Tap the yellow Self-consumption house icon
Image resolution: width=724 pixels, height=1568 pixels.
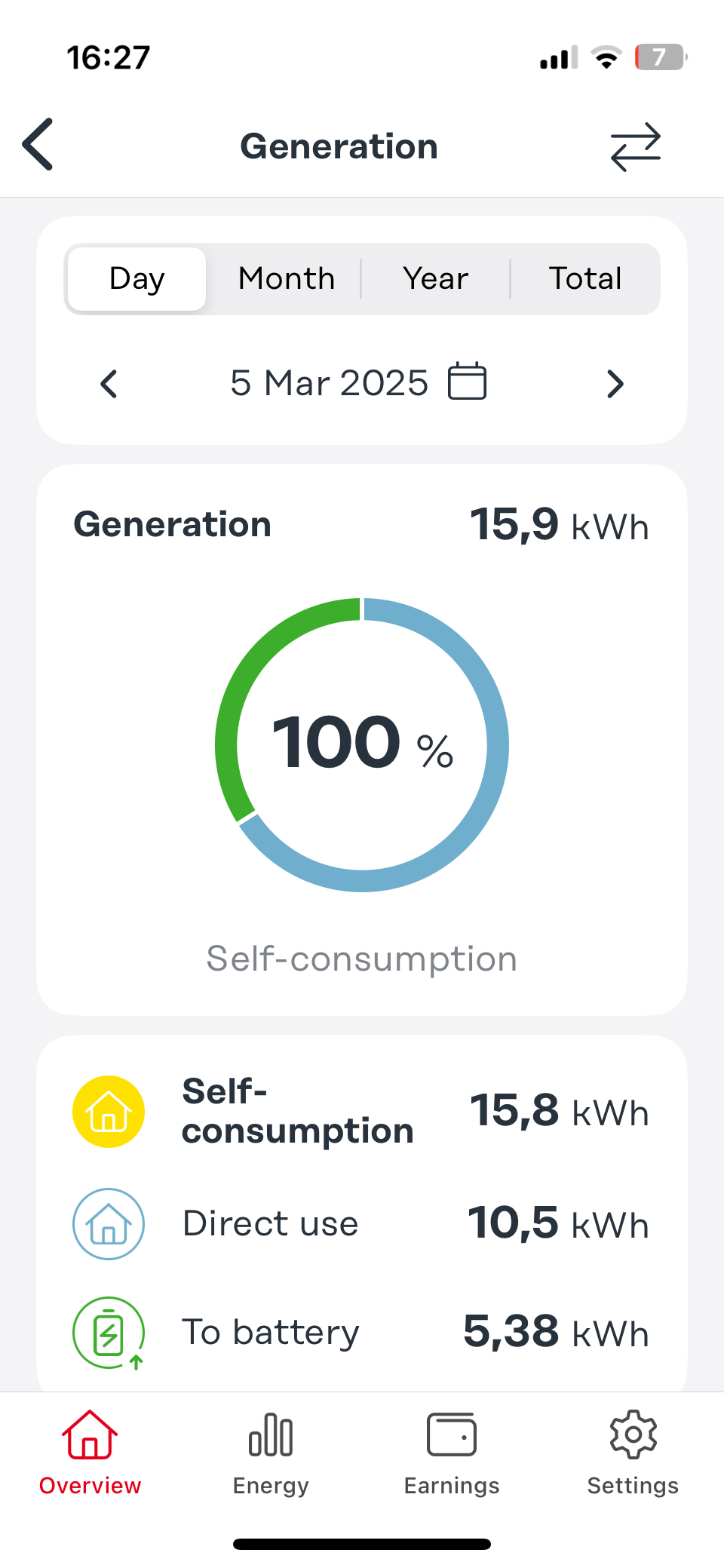[109, 1112]
